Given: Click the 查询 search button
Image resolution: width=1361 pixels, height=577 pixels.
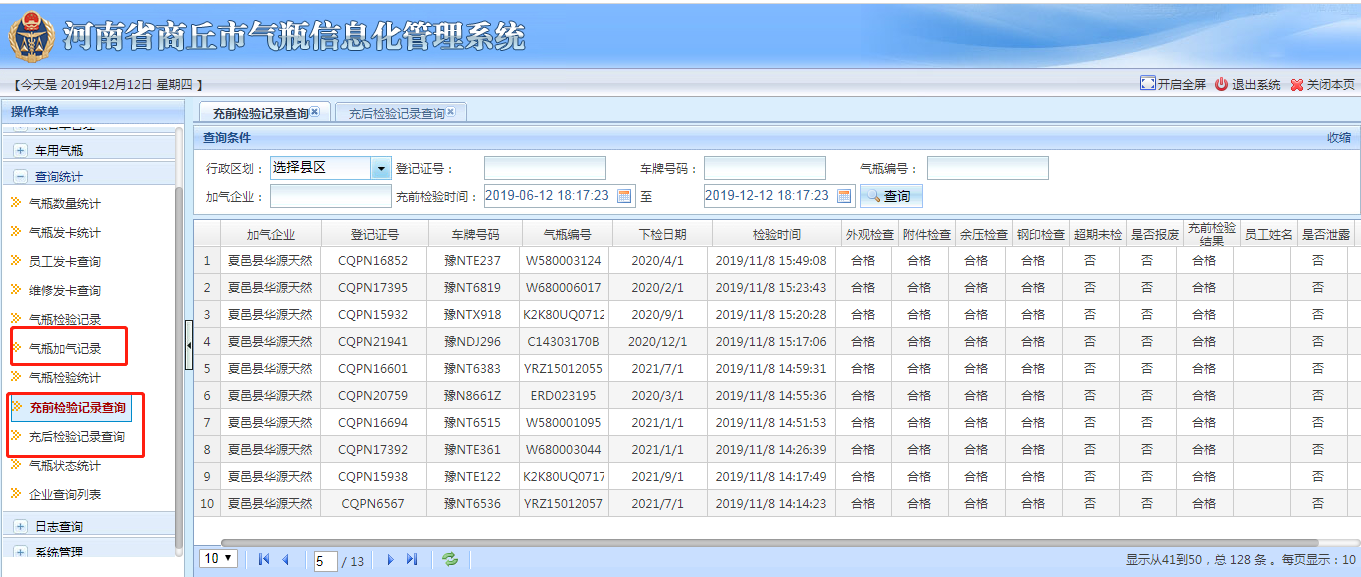Looking at the screenshot, I should click(889, 196).
